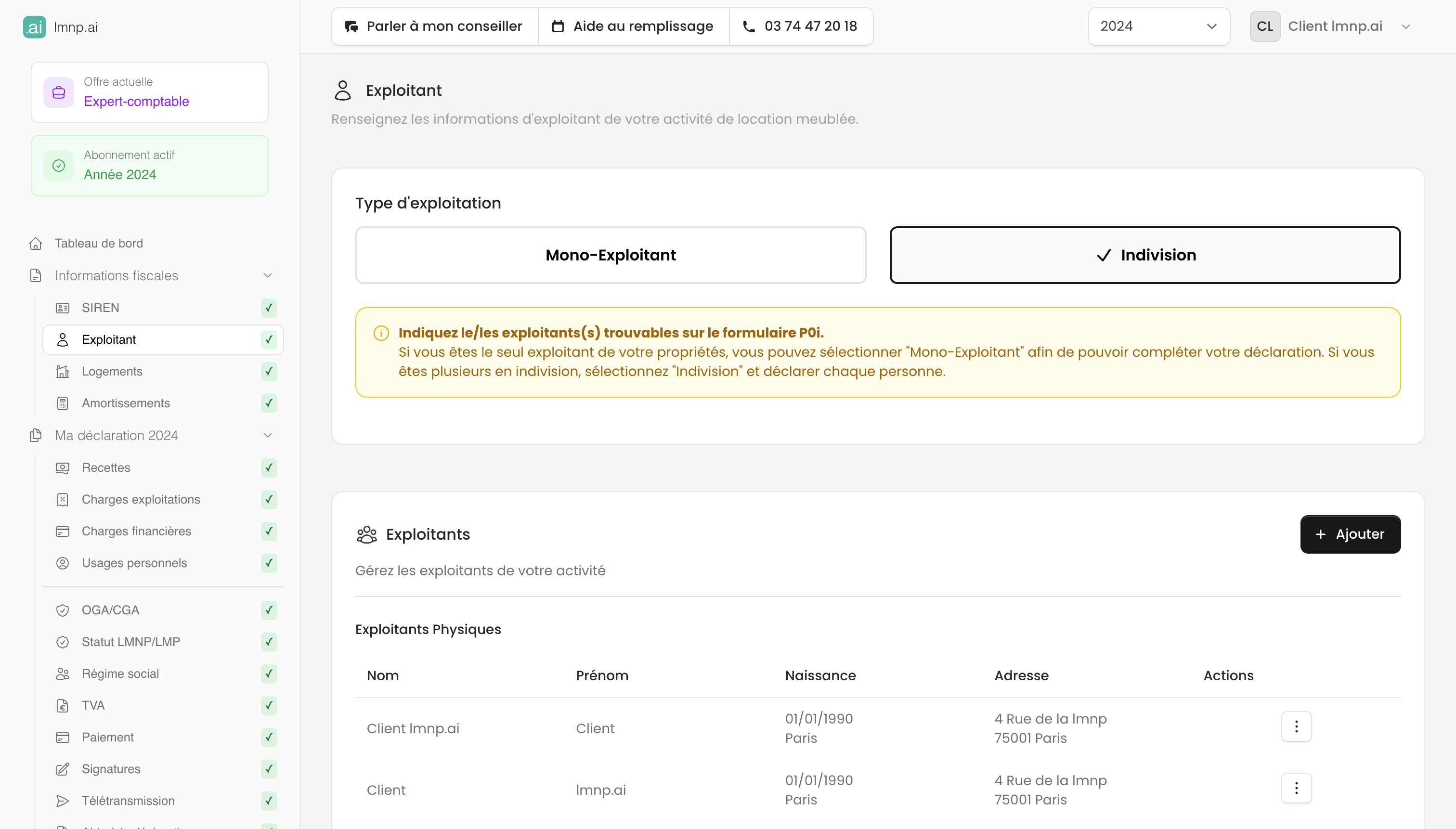Collapse the Informations fiscales section
Viewport: 1456px width, 829px height.
tap(267, 275)
